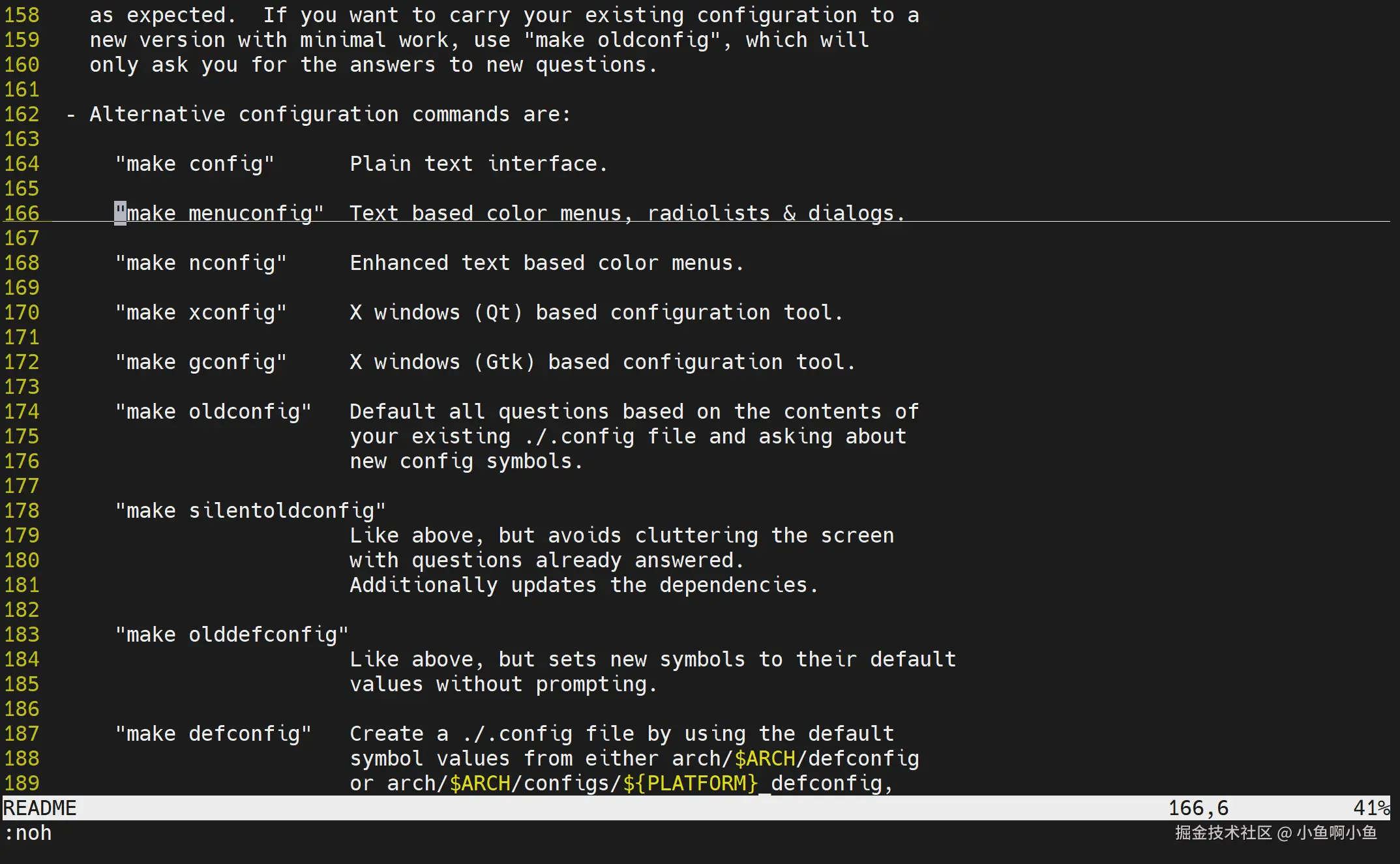
Task: Click the "make nconfig" entry
Action: click(201, 262)
